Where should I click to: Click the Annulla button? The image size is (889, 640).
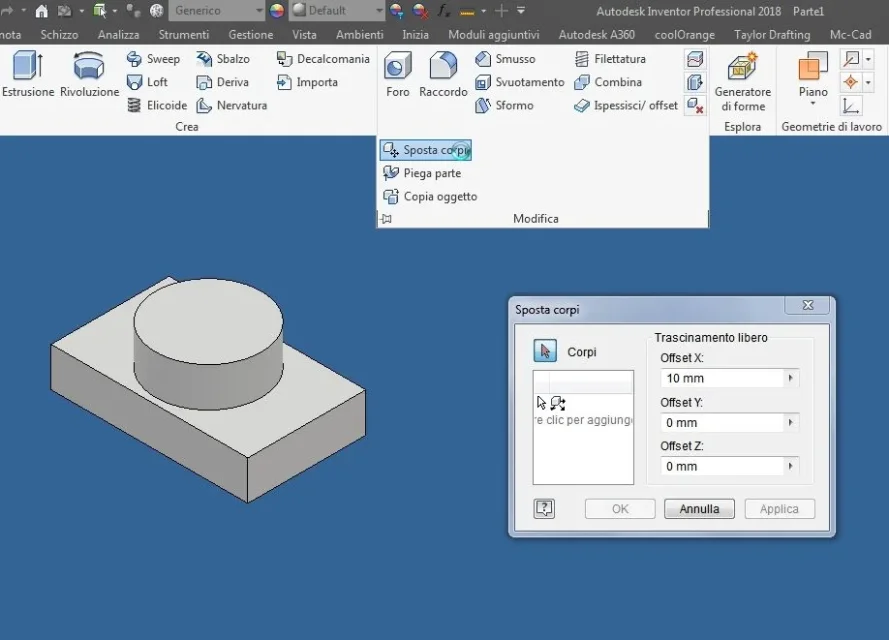[699, 508]
